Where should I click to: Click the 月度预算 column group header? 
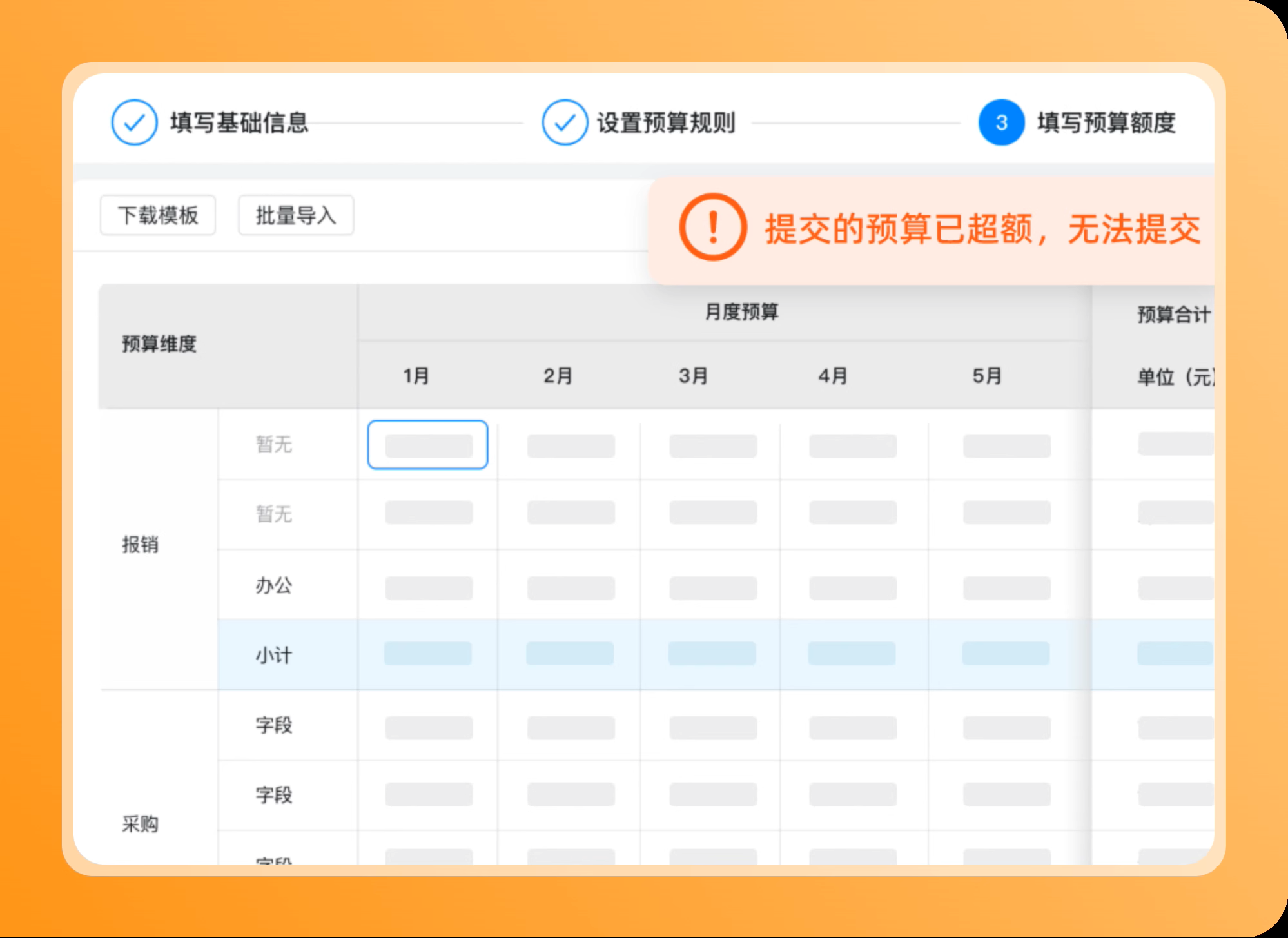[x=741, y=312]
